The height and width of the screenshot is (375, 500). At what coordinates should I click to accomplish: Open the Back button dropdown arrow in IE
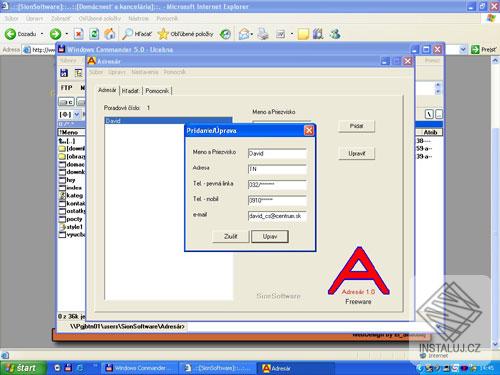pyautogui.click(x=42, y=34)
